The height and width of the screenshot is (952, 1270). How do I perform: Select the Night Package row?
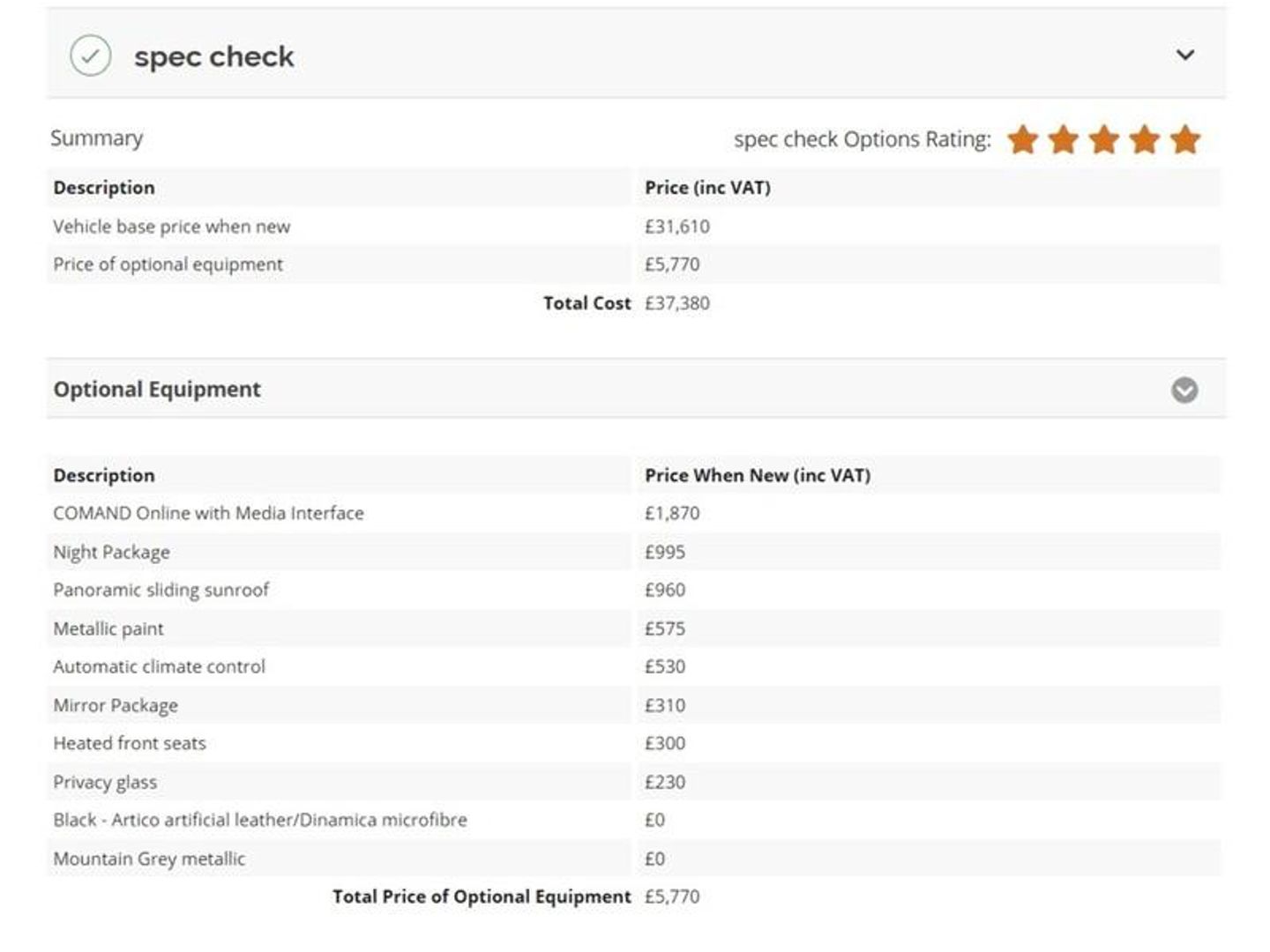(634, 552)
